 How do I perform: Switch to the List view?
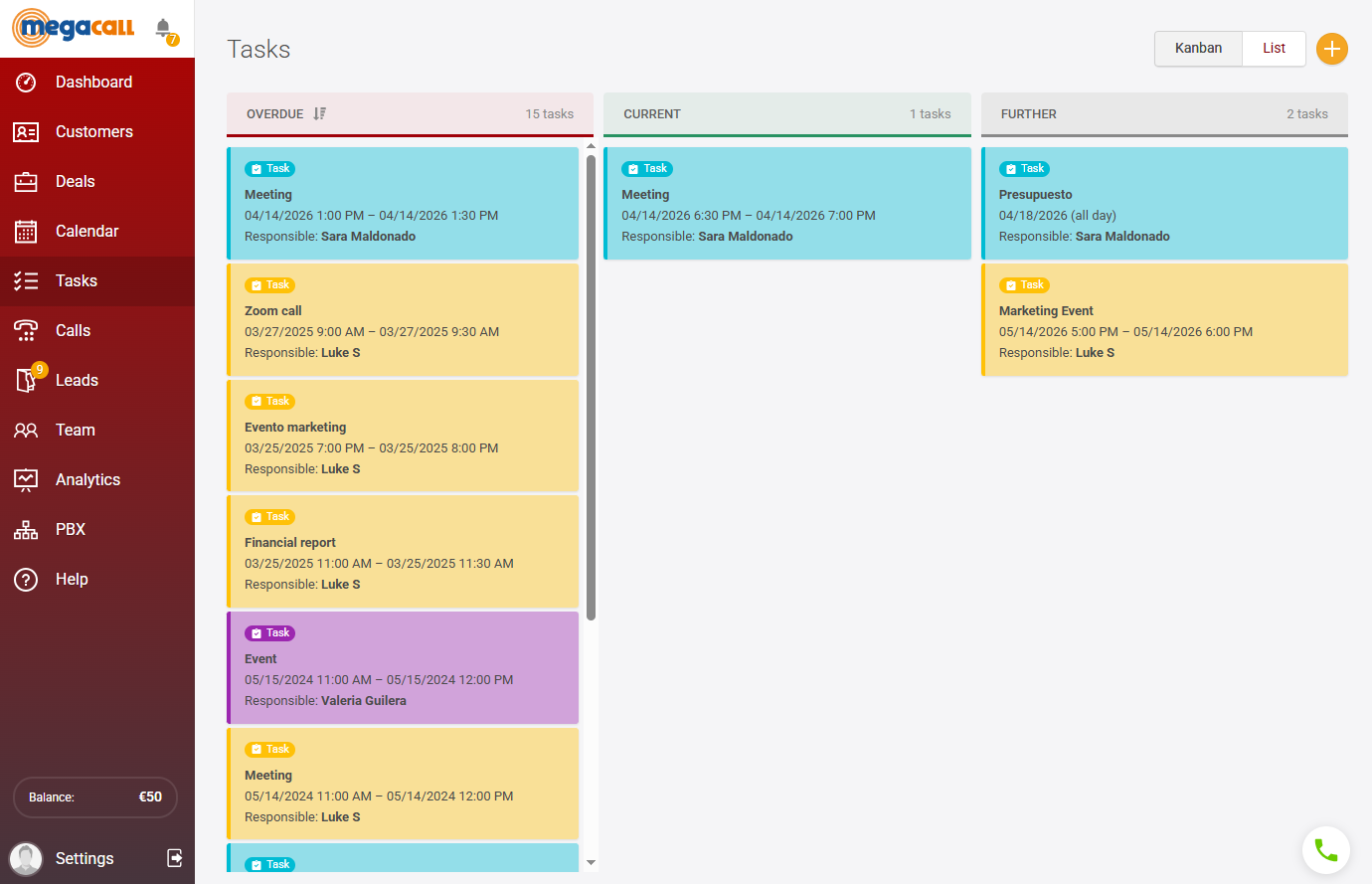1274,48
